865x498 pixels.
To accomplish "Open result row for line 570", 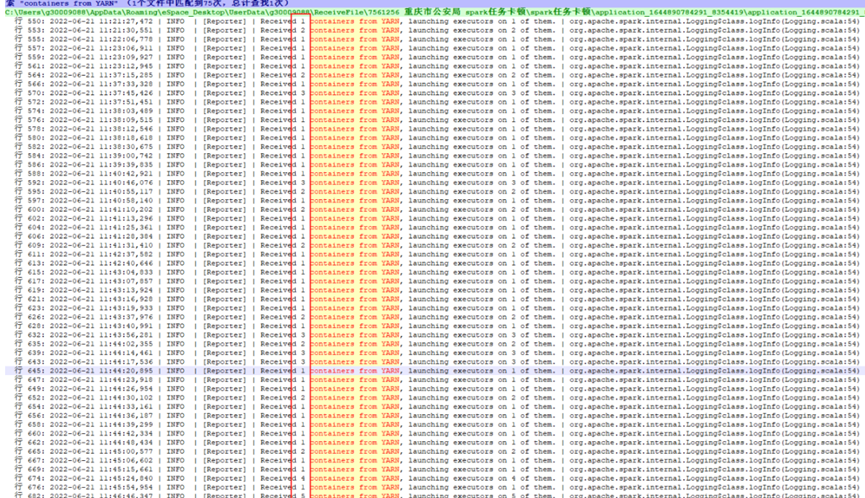I will (x=435, y=93).
